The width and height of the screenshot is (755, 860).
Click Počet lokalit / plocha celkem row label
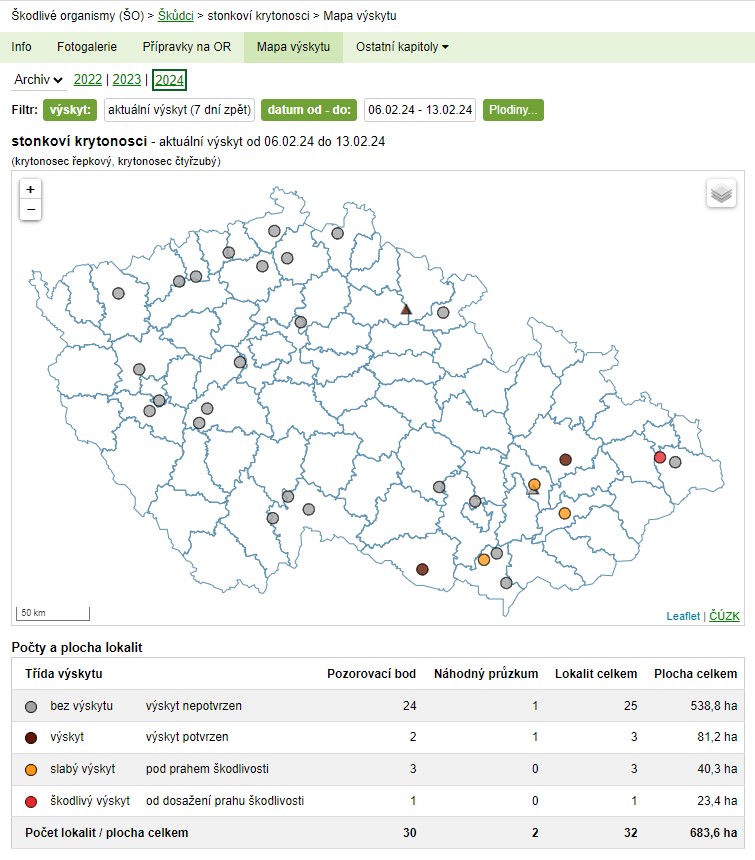(x=106, y=833)
